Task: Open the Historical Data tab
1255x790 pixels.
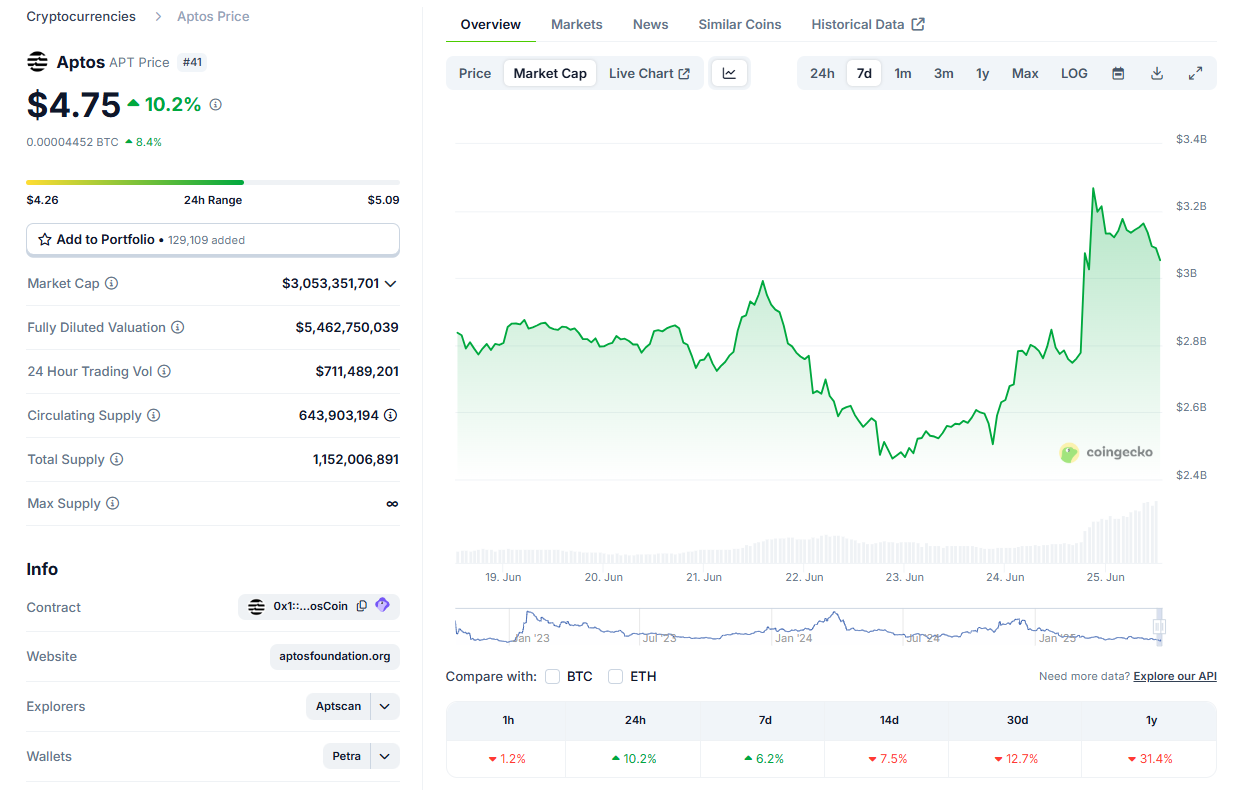Action: tap(868, 24)
